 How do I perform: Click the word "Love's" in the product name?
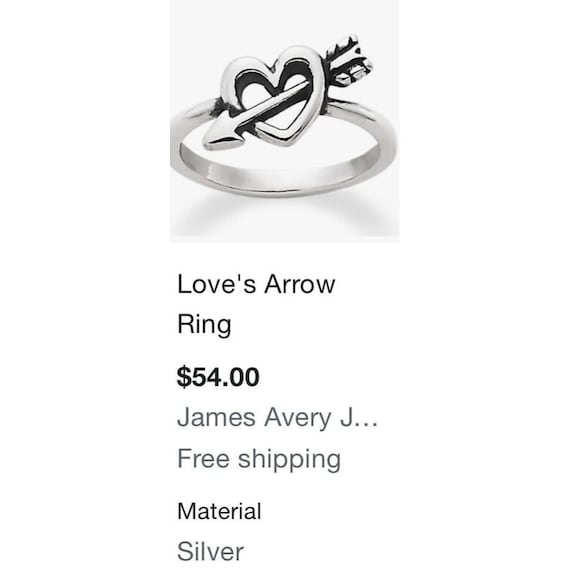[217, 284]
